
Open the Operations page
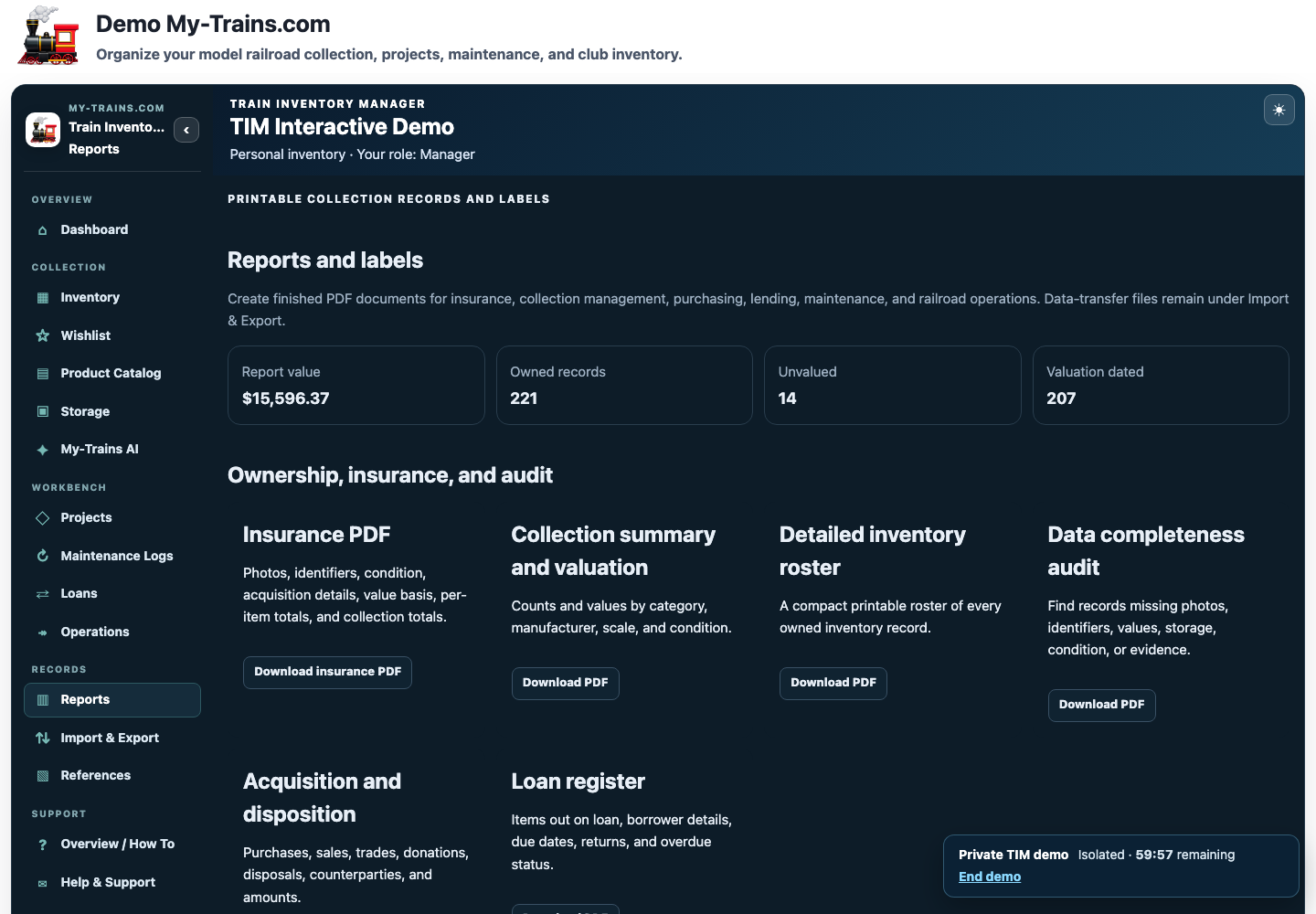tap(112, 632)
